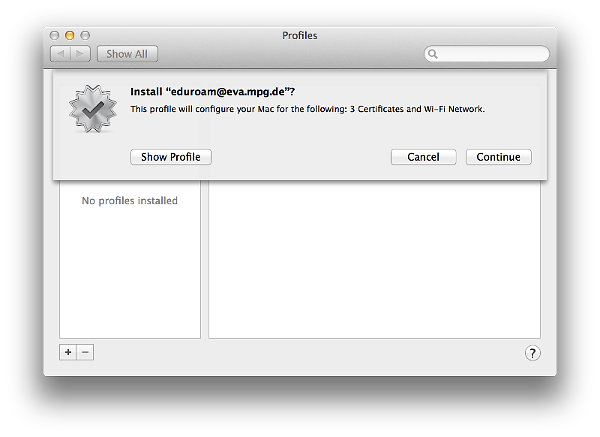Click the close window button
Screen dimensions: 600x437
click(54, 36)
